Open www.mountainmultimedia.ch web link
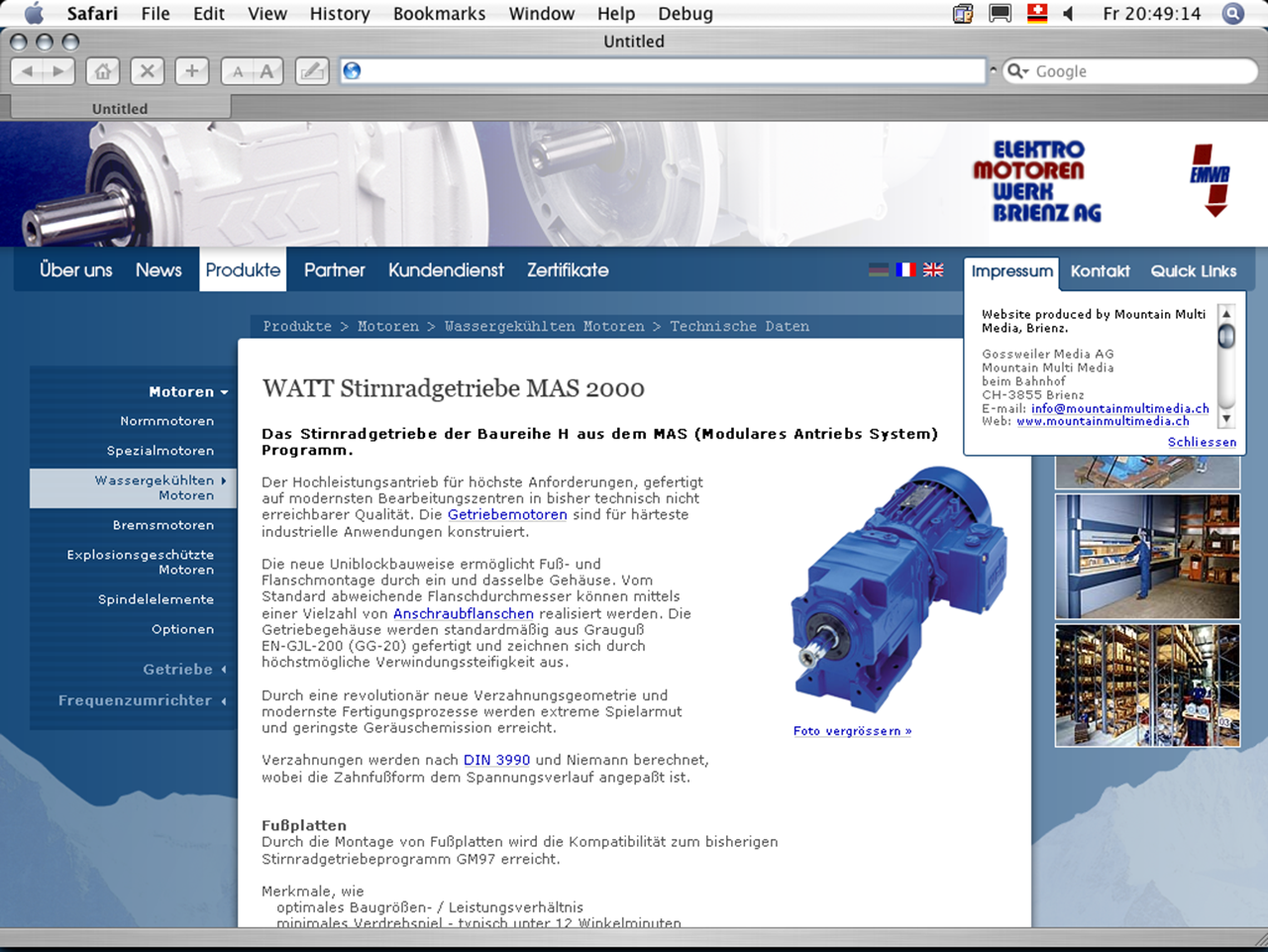 point(1103,421)
